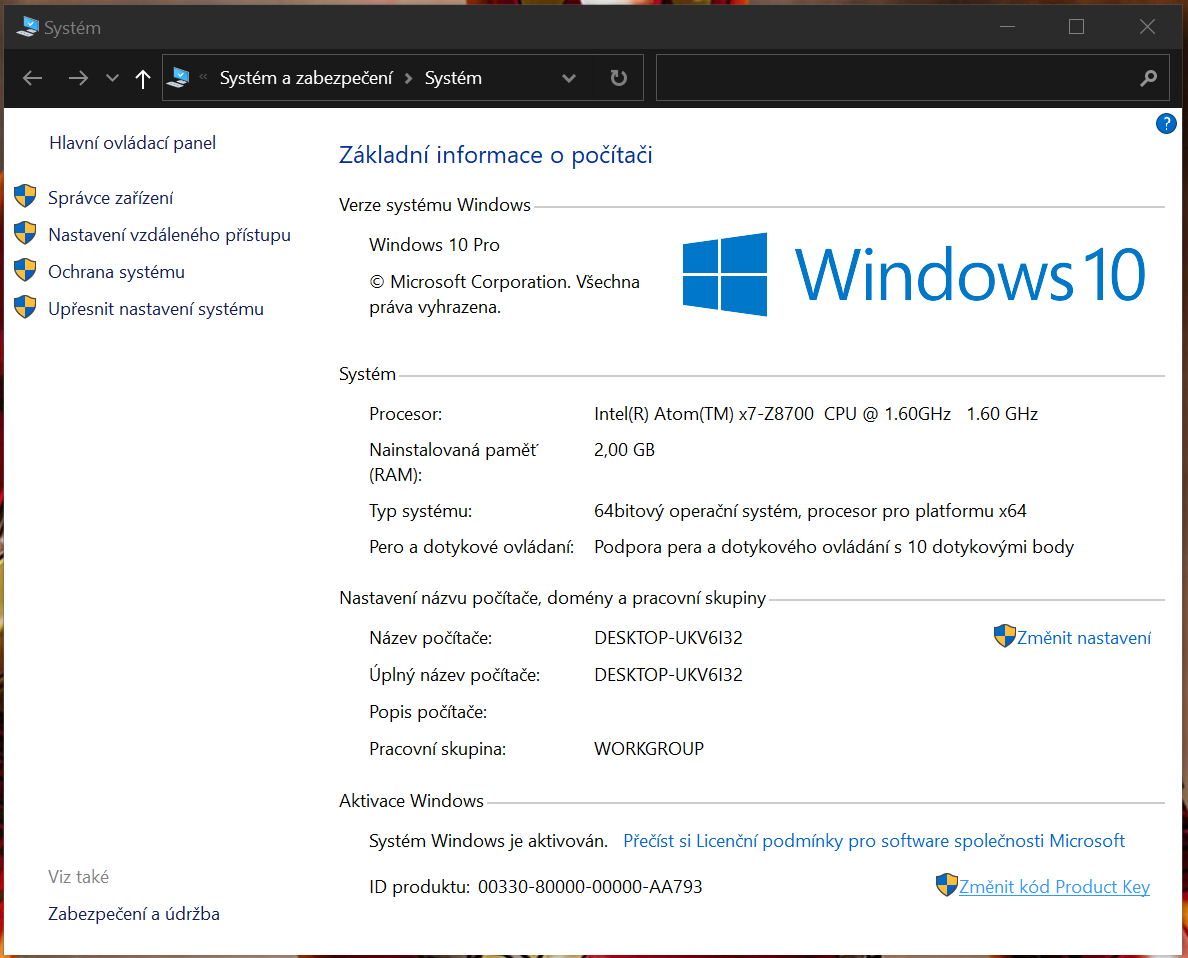Open 'Přečíst si Licenční podmínky' link

[874, 841]
